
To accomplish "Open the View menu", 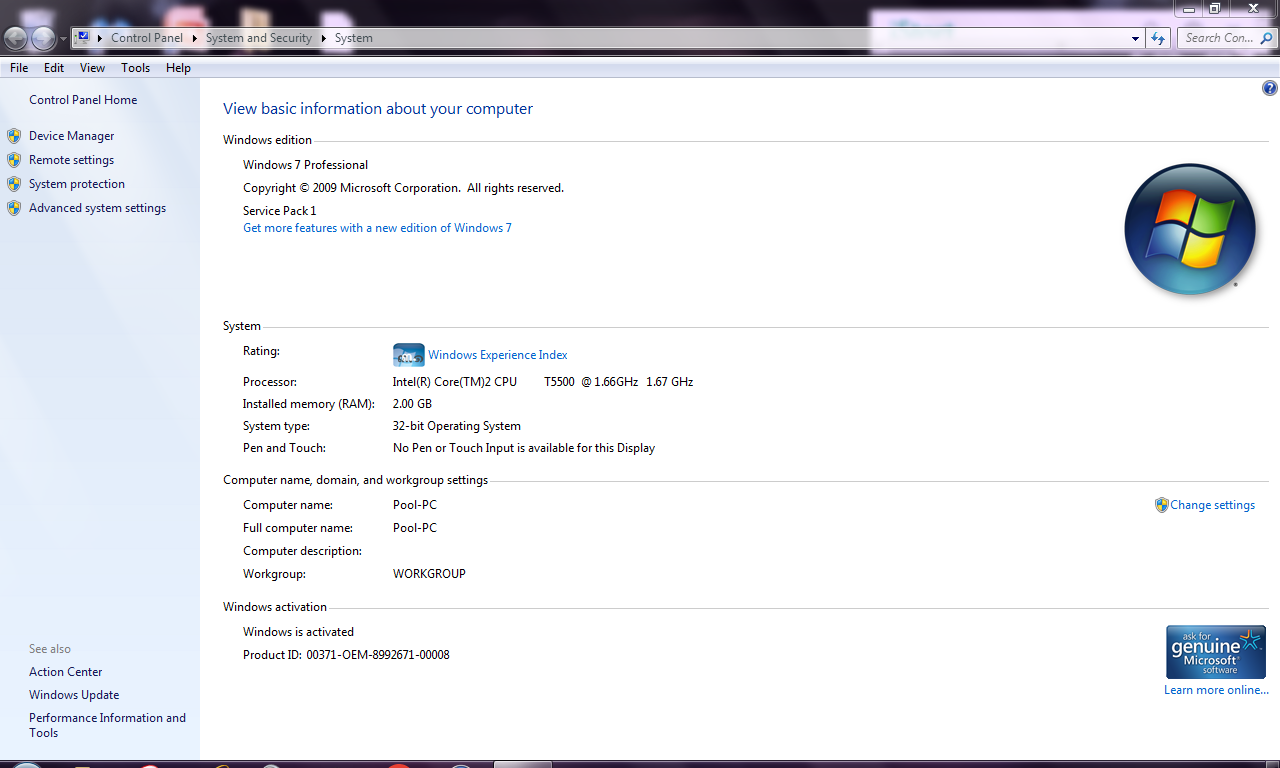I will pos(92,68).
